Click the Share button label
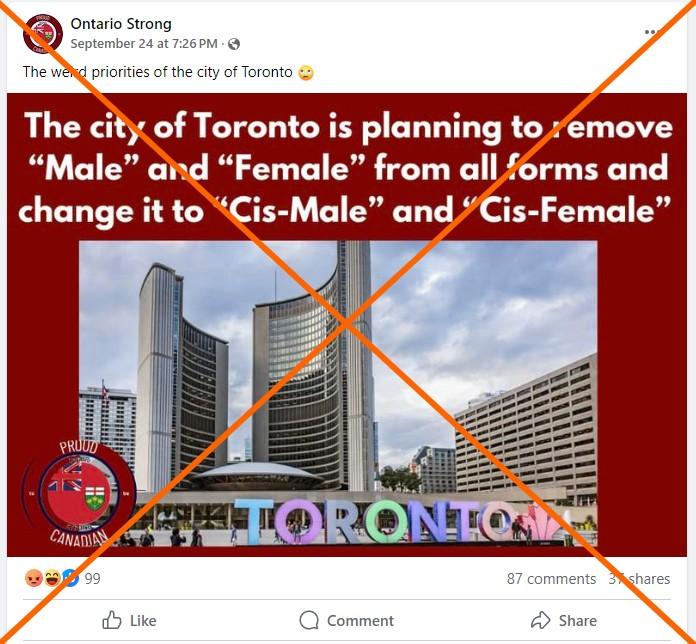The width and height of the screenshot is (696, 644). coord(577,620)
